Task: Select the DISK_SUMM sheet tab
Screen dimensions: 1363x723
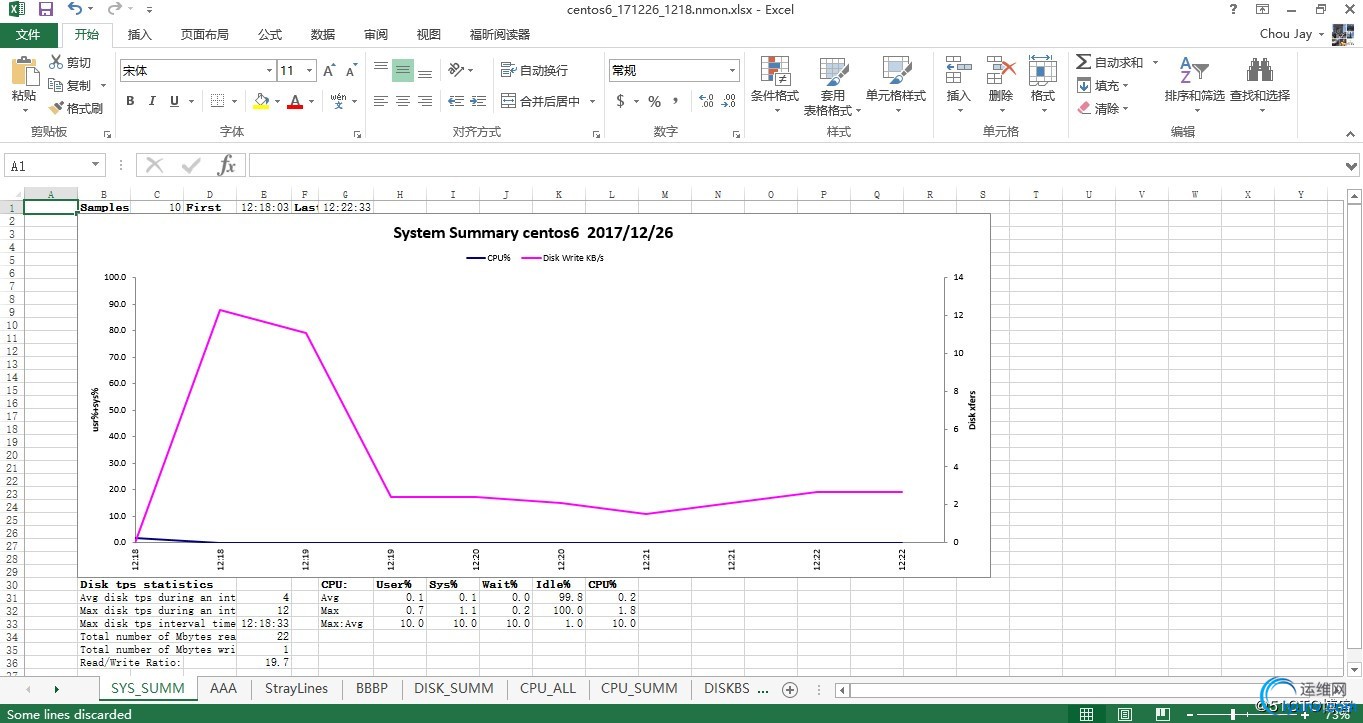Action: (454, 688)
